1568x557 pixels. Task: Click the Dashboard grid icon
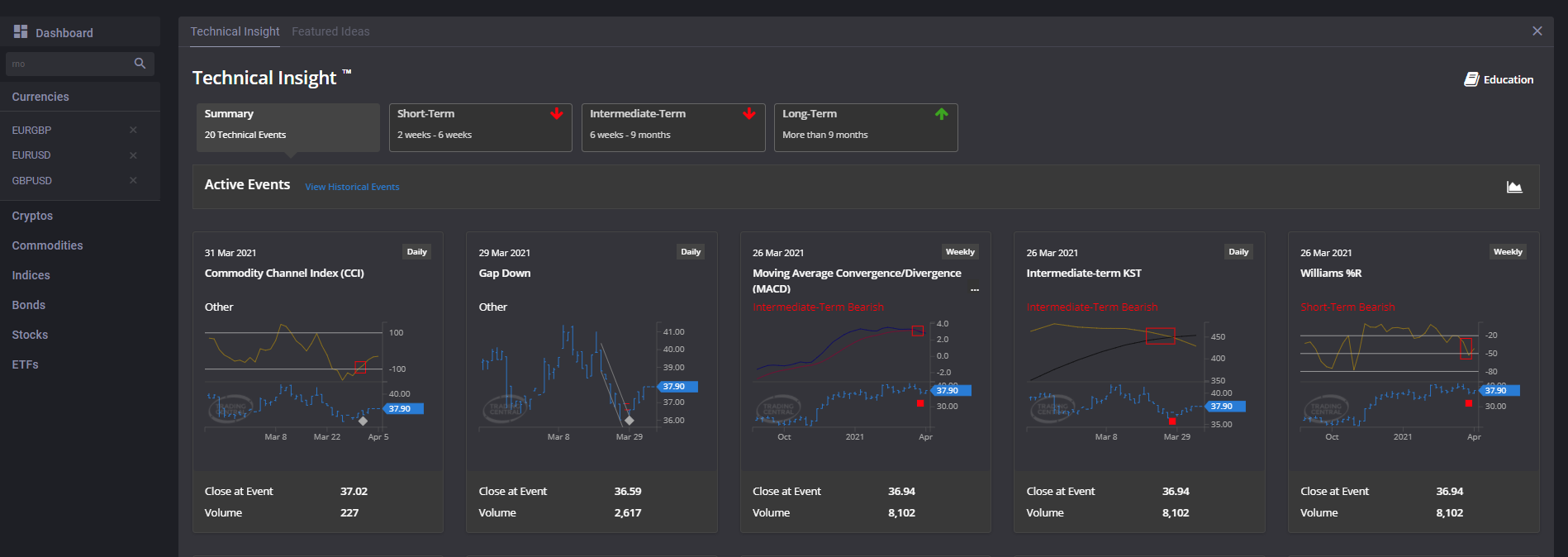click(x=21, y=31)
